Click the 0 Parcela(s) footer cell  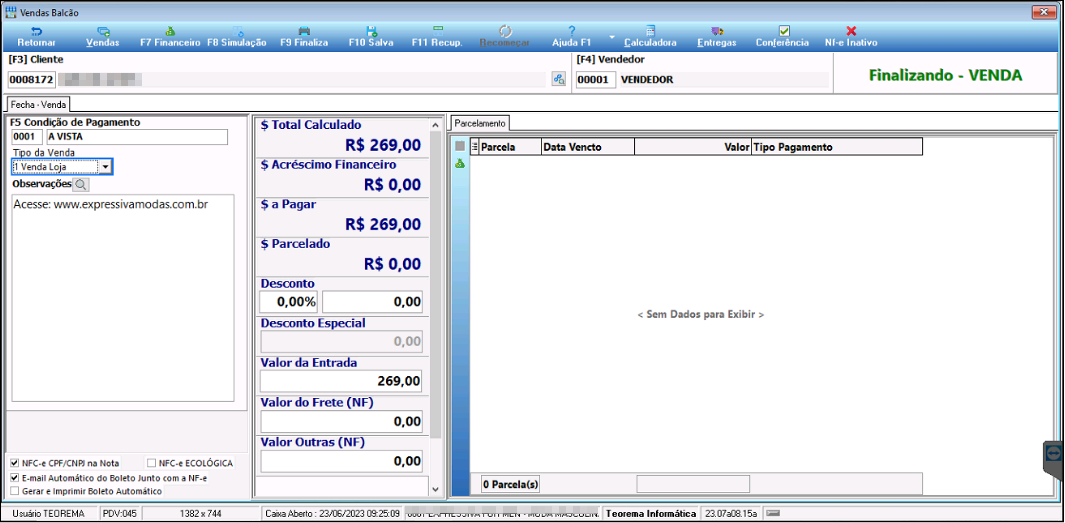click(510, 484)
